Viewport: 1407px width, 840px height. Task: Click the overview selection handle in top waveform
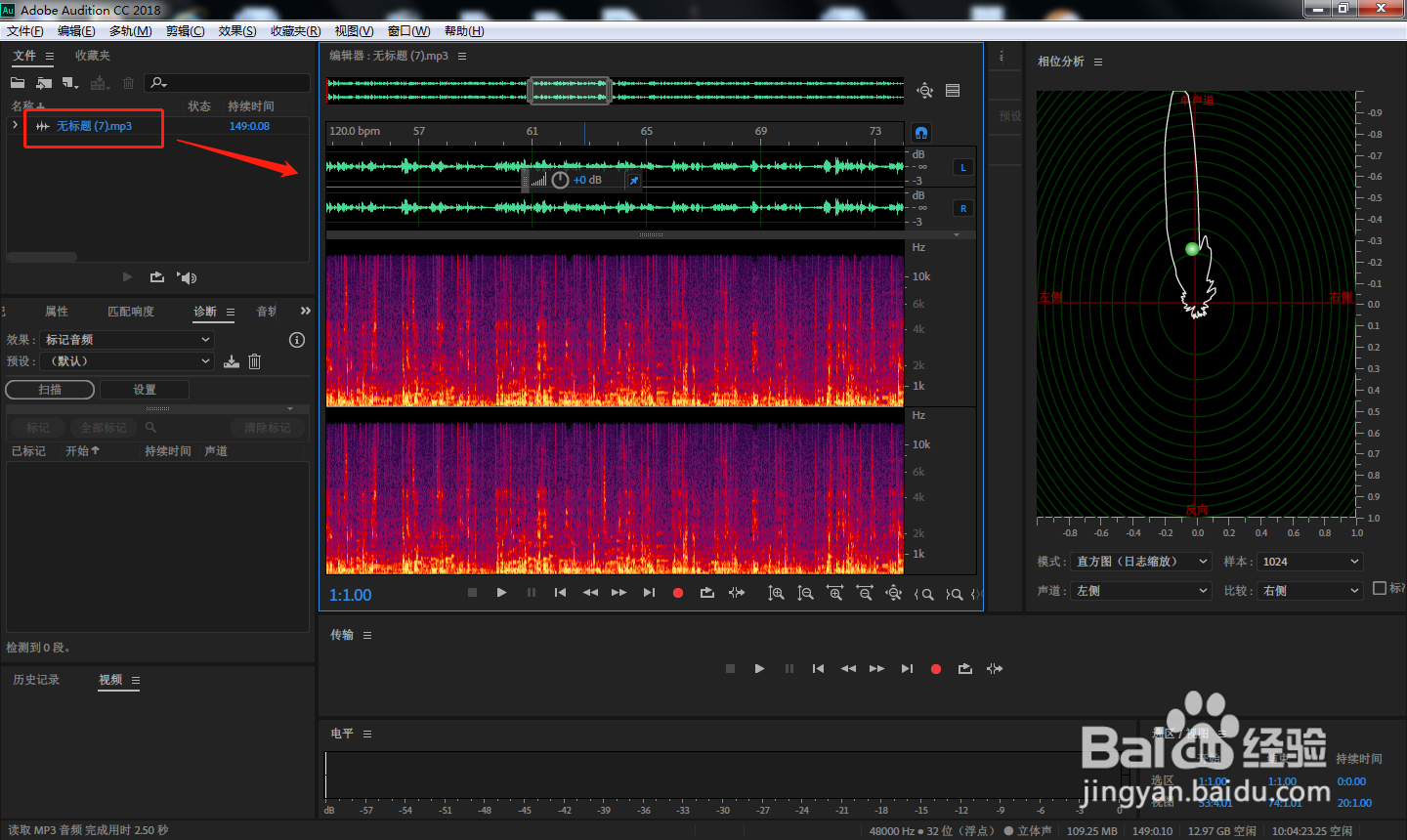point(571,91)
